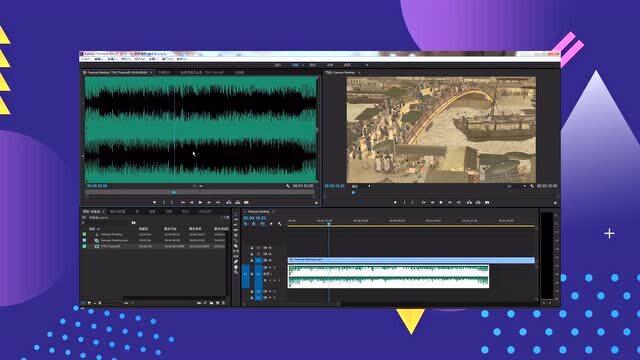Select the Zoom tool in Tools panel
640x360 pixels.
pos(236,273)
